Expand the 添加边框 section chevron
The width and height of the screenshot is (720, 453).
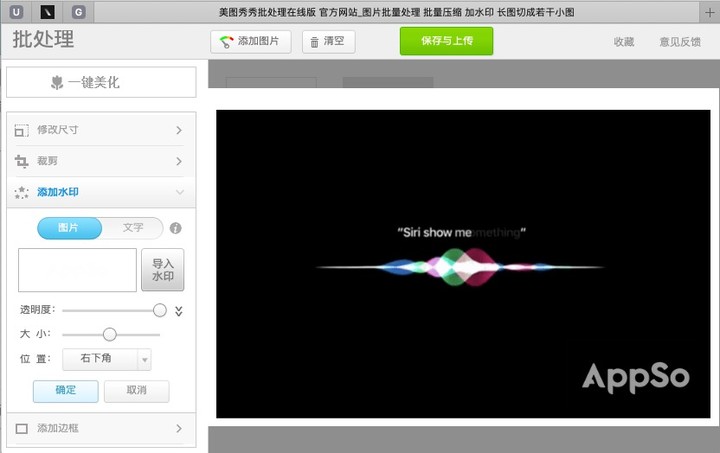[x=179, y=429]
